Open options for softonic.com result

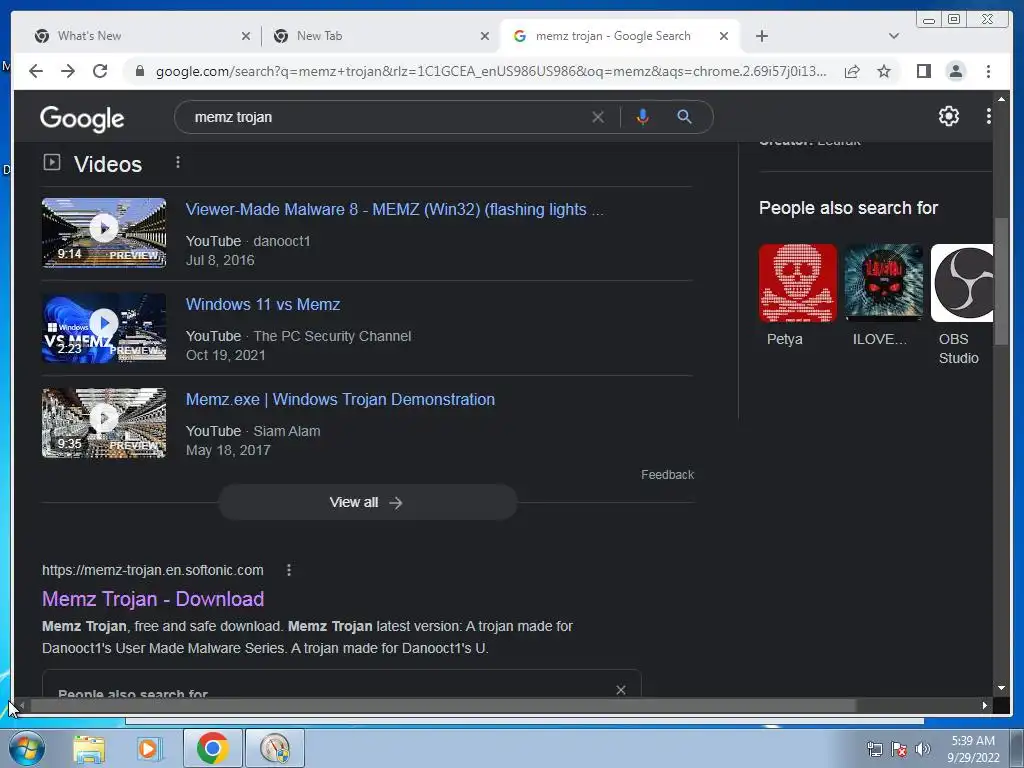[x=289, y=570]
